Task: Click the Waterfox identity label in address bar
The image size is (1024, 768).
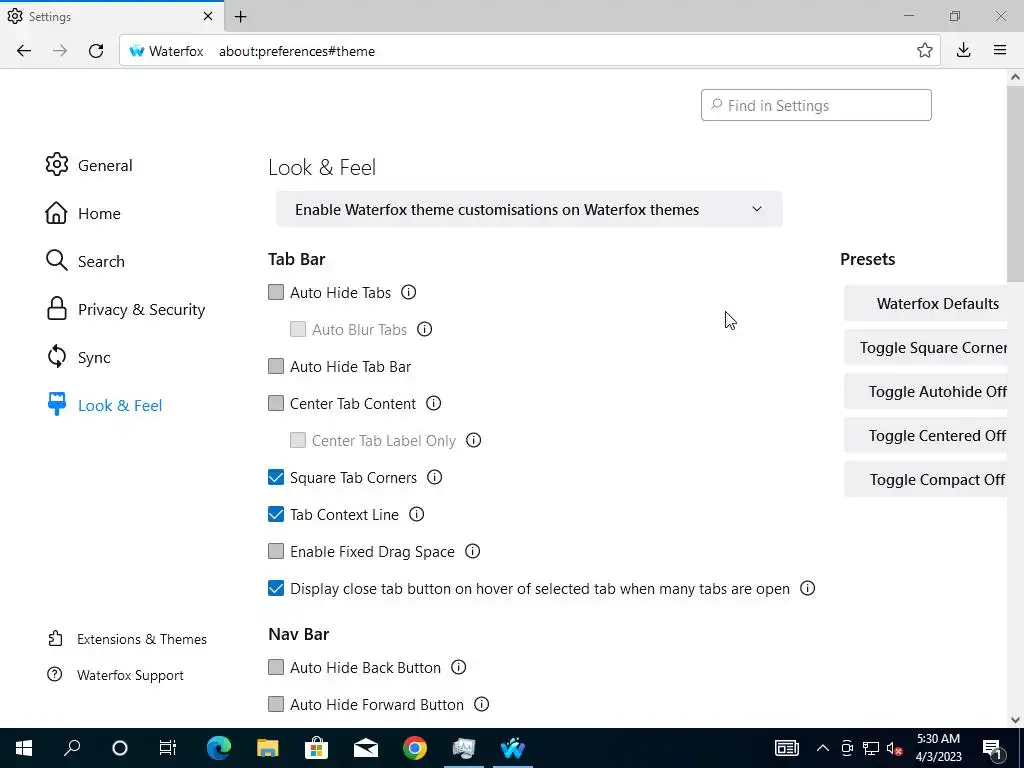Action: pos(167,51)
